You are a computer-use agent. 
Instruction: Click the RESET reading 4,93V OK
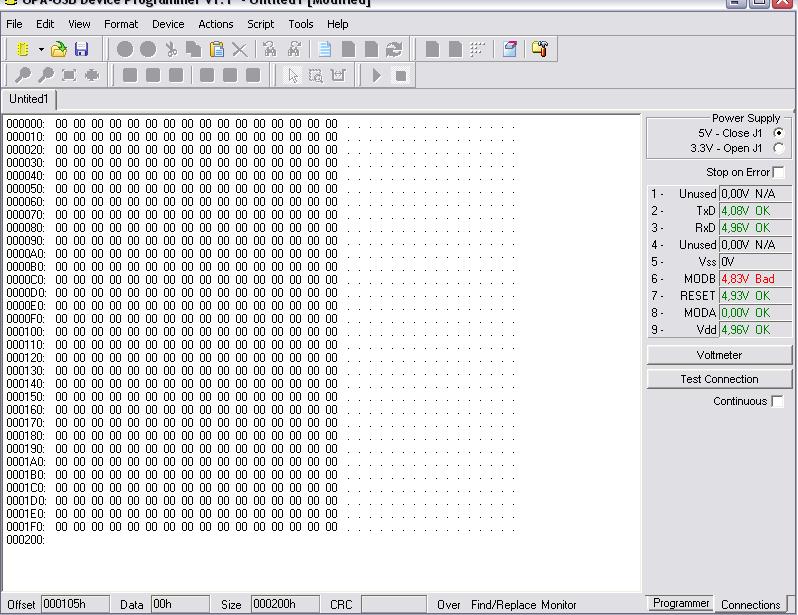[x=755, y=296]
